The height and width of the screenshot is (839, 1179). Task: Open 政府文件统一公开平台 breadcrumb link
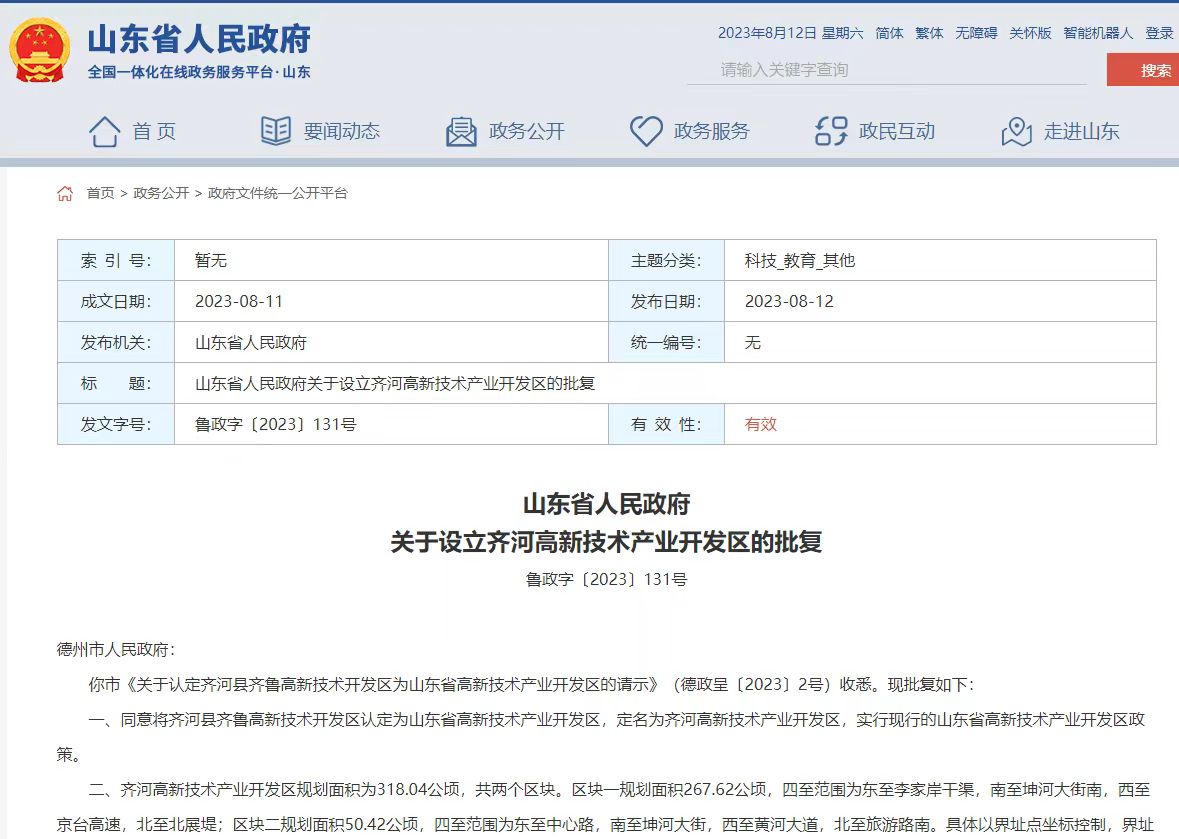(x=278, y=193)
